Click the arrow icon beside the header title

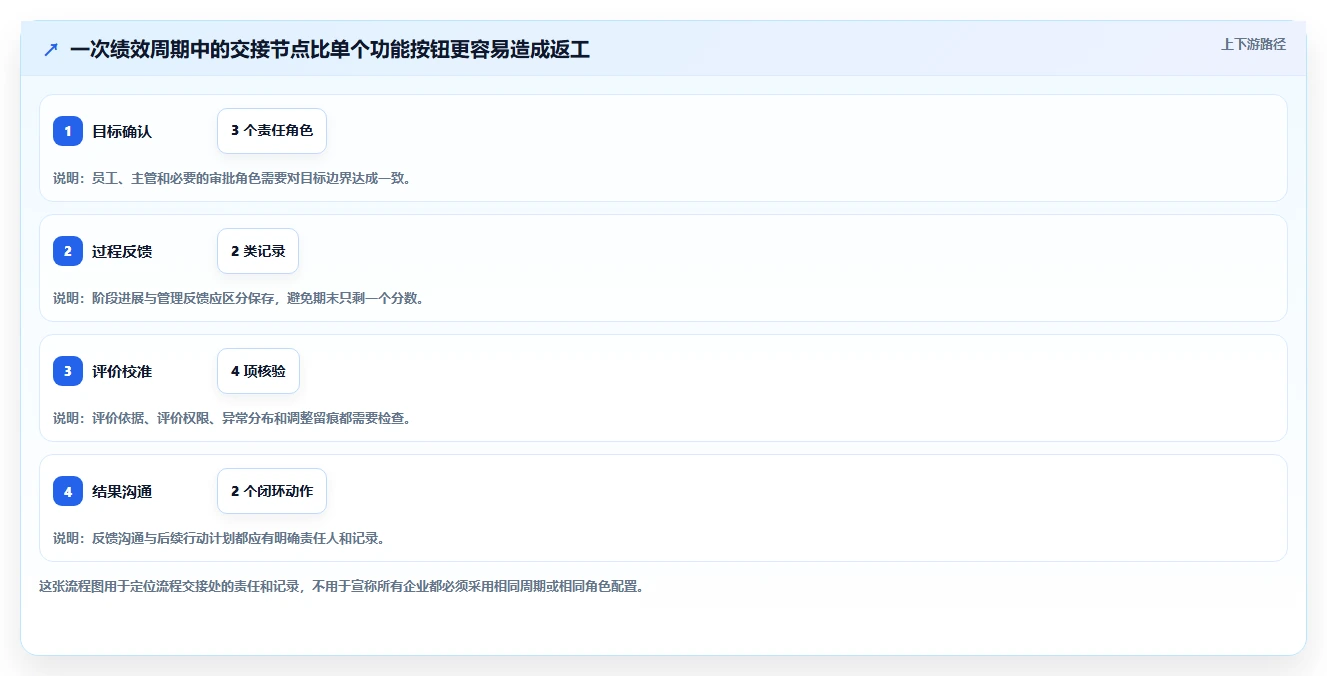[51, 49]
